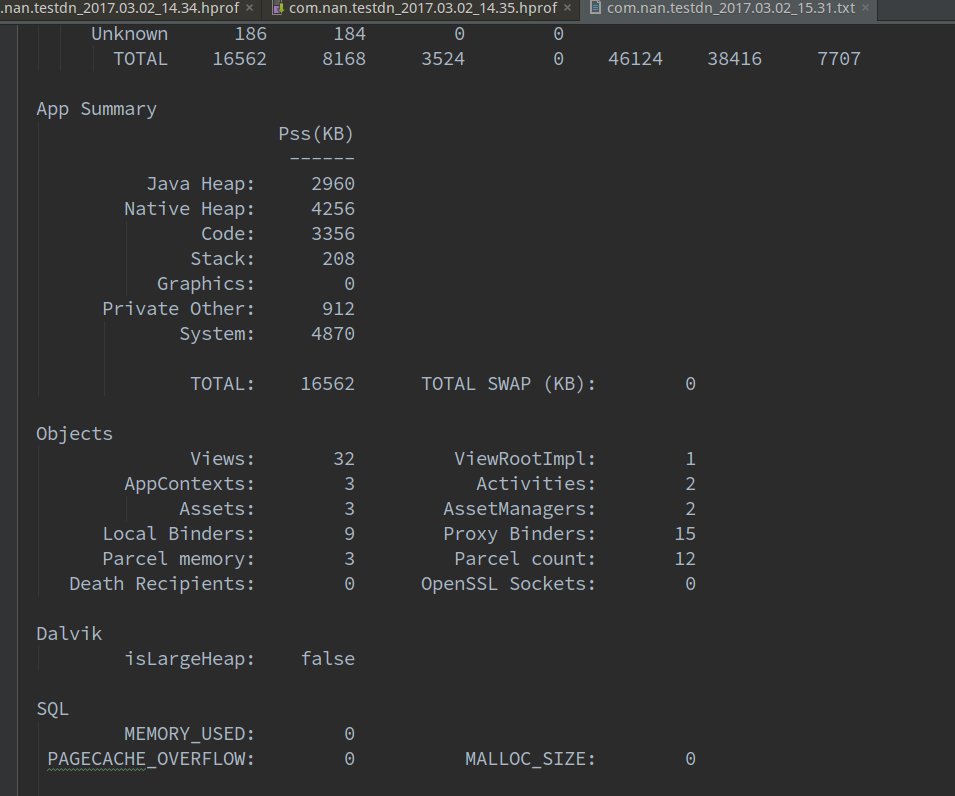The height and width of the screenshot is (796, 955).
Task: Click the 'Java Heap:' label
Action: (x=201, y=184)
